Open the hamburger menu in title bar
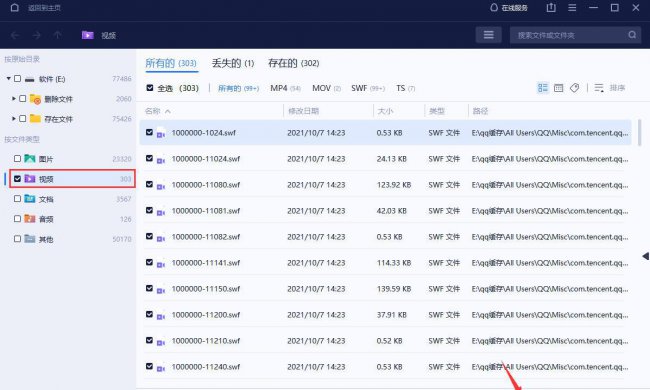This screenshot has width=650, height=390. click(572, 7)
